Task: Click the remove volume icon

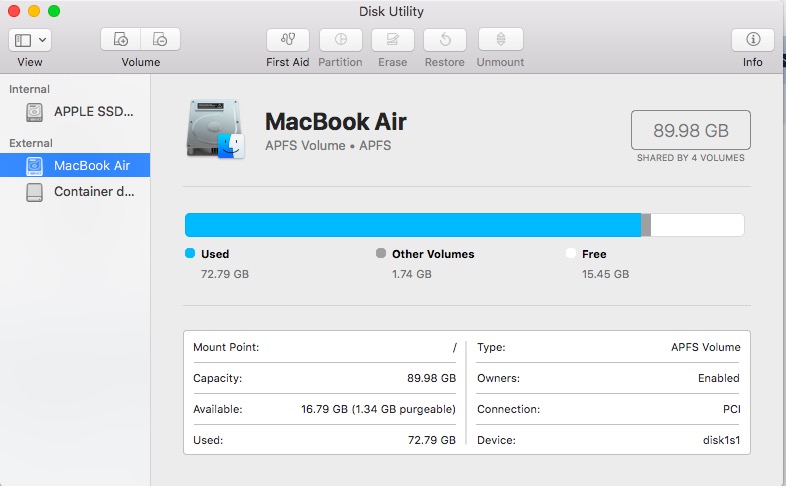Action: [x=160, y=39]
